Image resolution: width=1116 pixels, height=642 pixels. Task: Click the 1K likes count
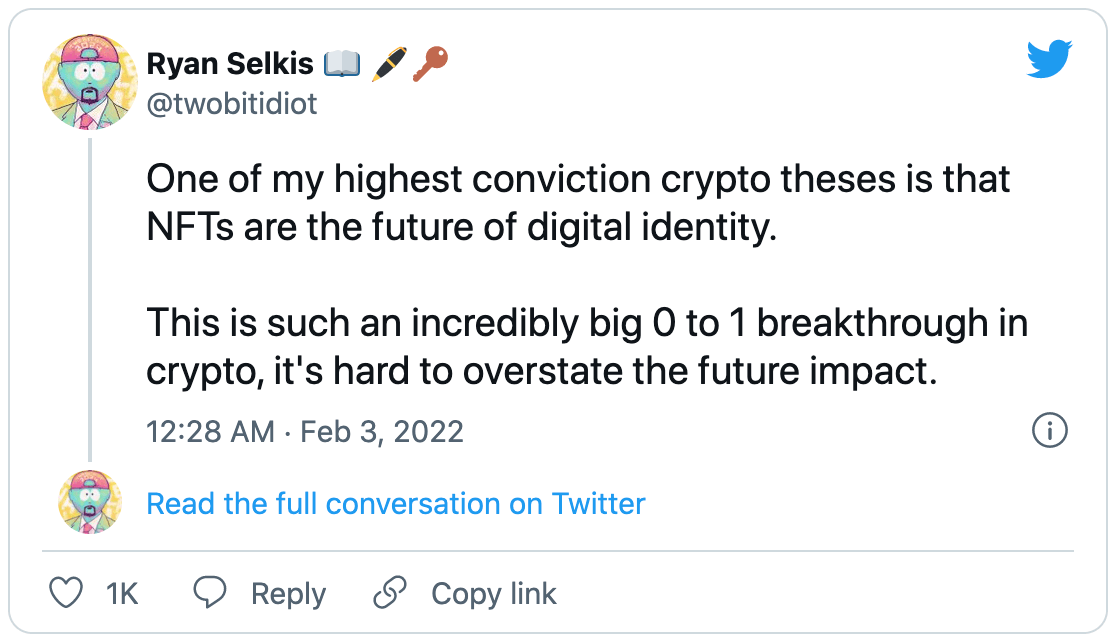point(122,594)
